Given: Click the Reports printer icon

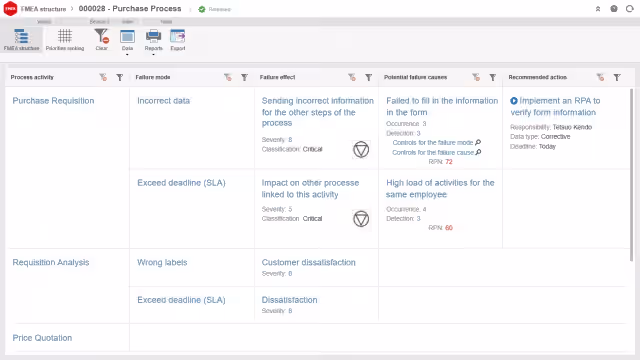Looking at the screenshot, I should [153, 37].
